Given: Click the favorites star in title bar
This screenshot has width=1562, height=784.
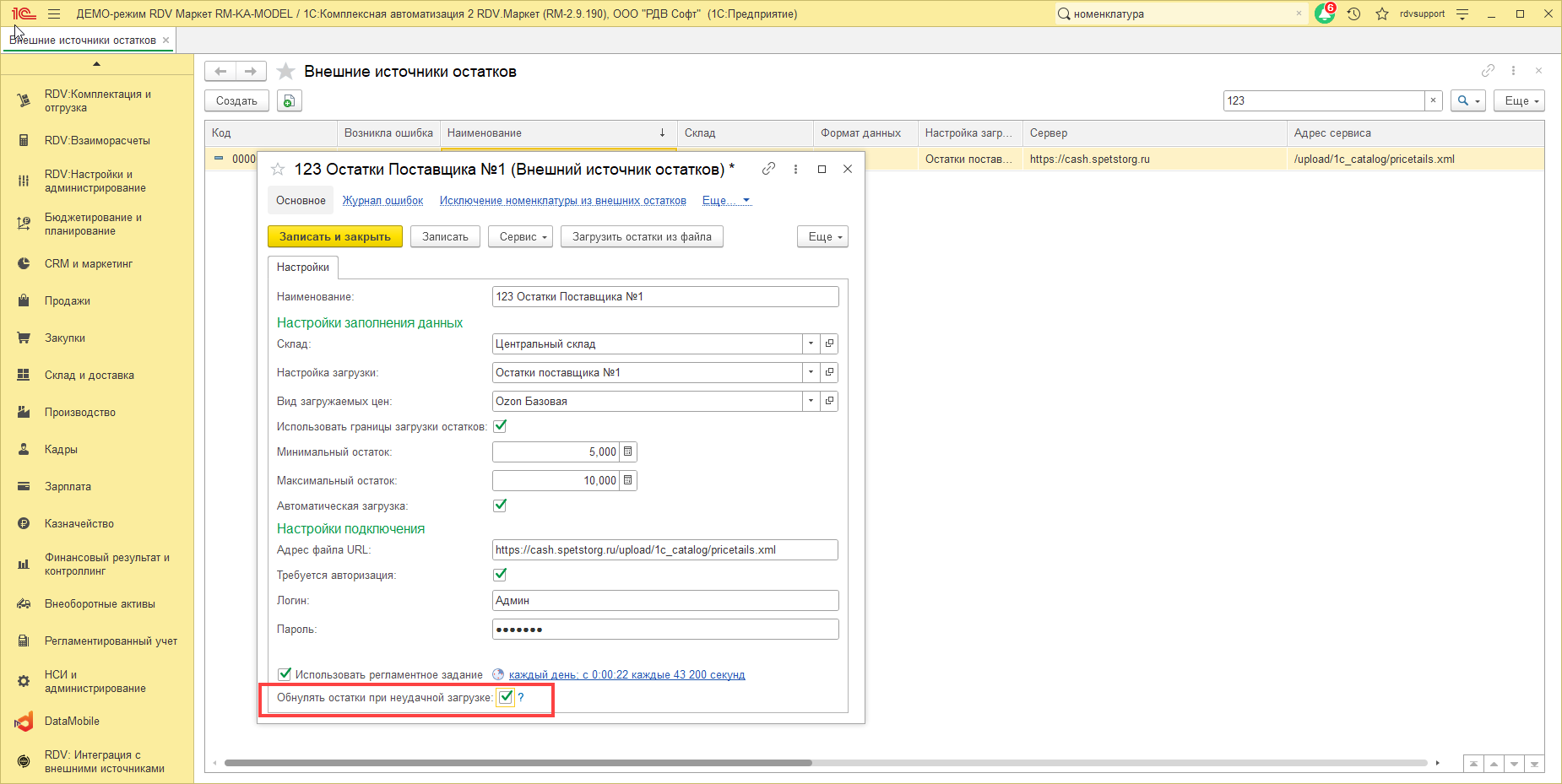Looking at the screenshot, I should (x=1382, y=14).
